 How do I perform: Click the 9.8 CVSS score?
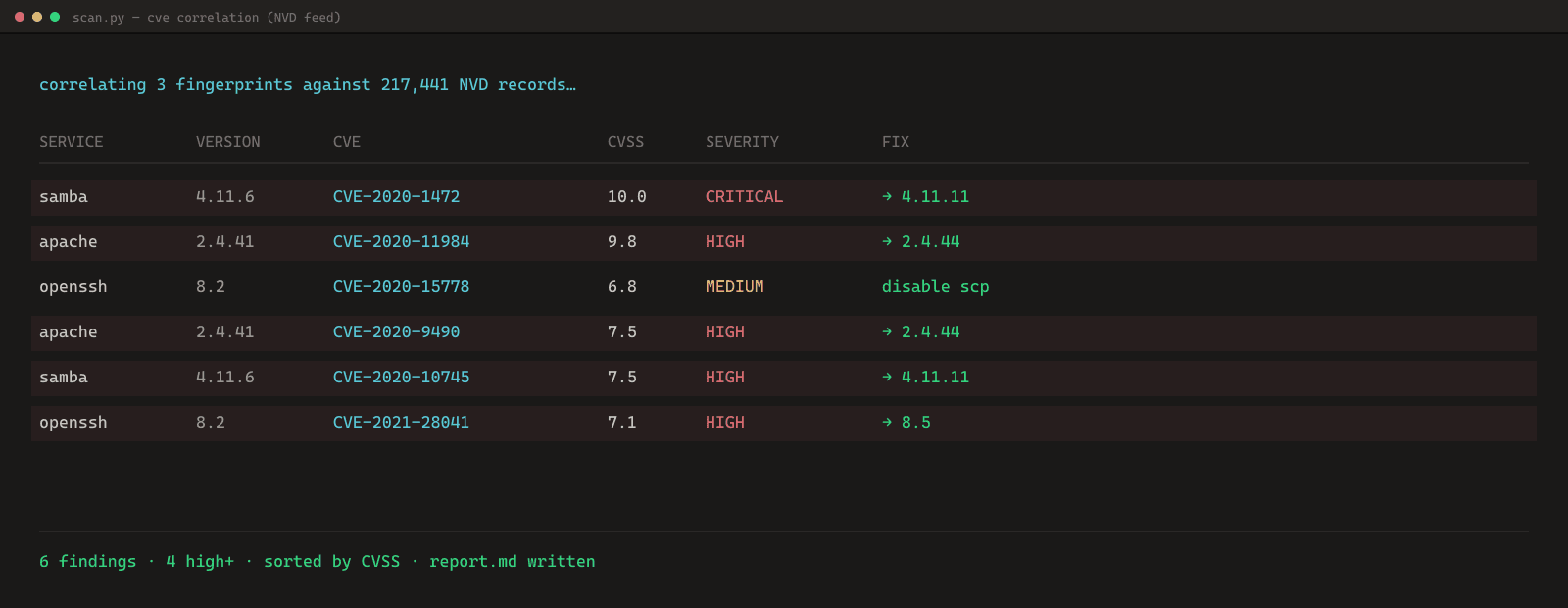[622, 242]
